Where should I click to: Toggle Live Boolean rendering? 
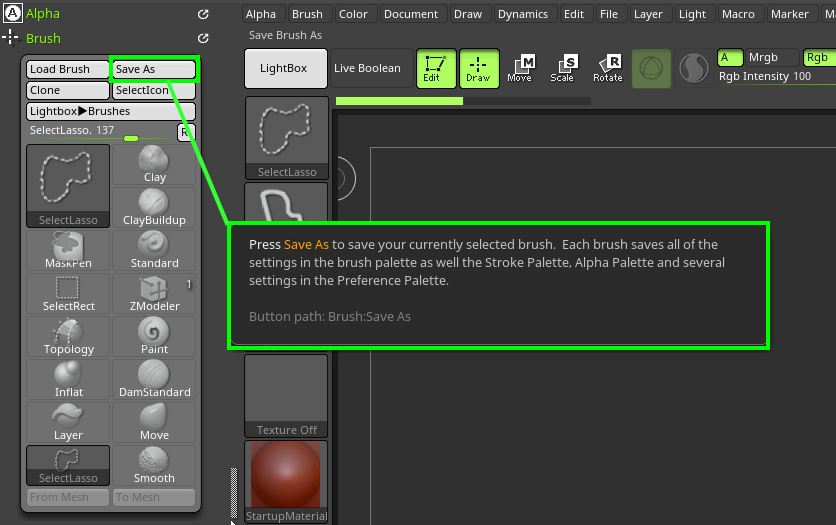click(x=372, y=69)
